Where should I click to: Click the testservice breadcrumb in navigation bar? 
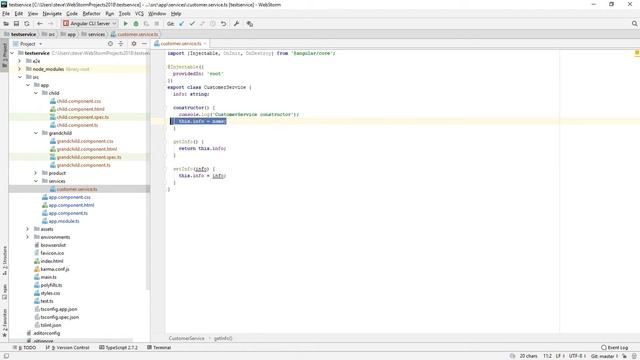(x=20, y=34)
